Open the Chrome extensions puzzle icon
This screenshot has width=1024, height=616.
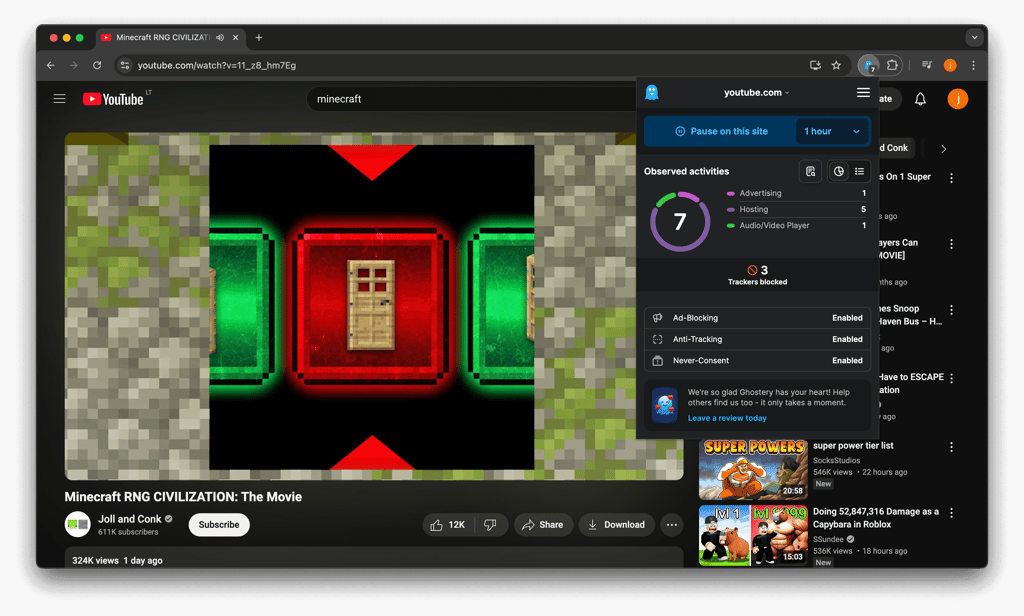[x=892, y=65]
